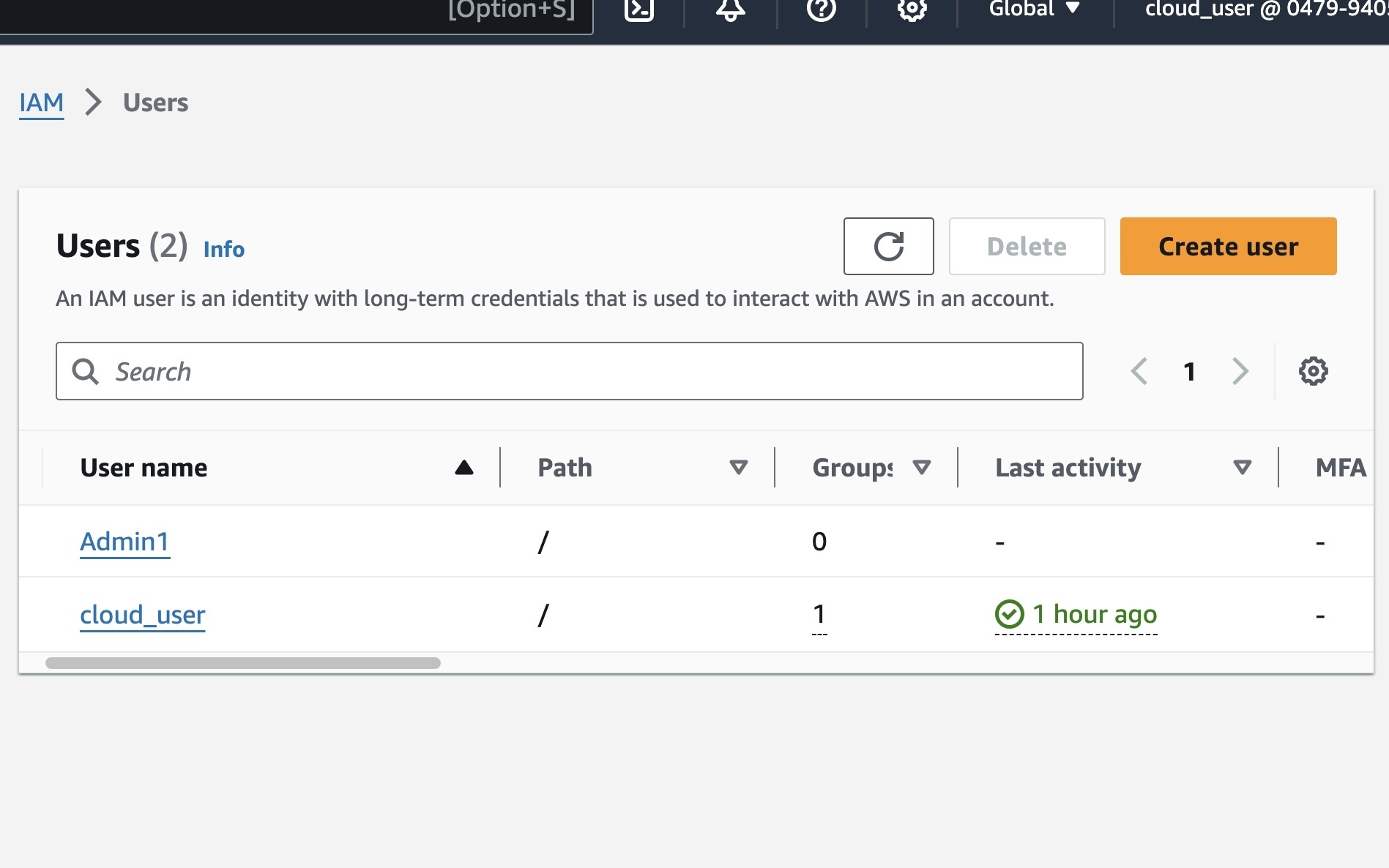Go to IAM breadcrumb link
Viewport: 1389px width, 868px height.
[x=41, y=103]
